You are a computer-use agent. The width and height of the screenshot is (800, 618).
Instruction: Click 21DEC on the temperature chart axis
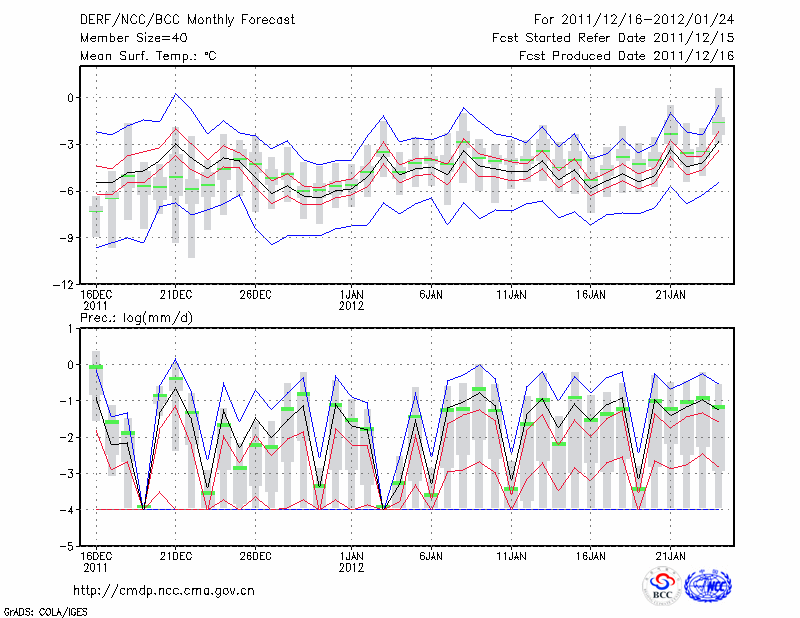tap(176, 295)
